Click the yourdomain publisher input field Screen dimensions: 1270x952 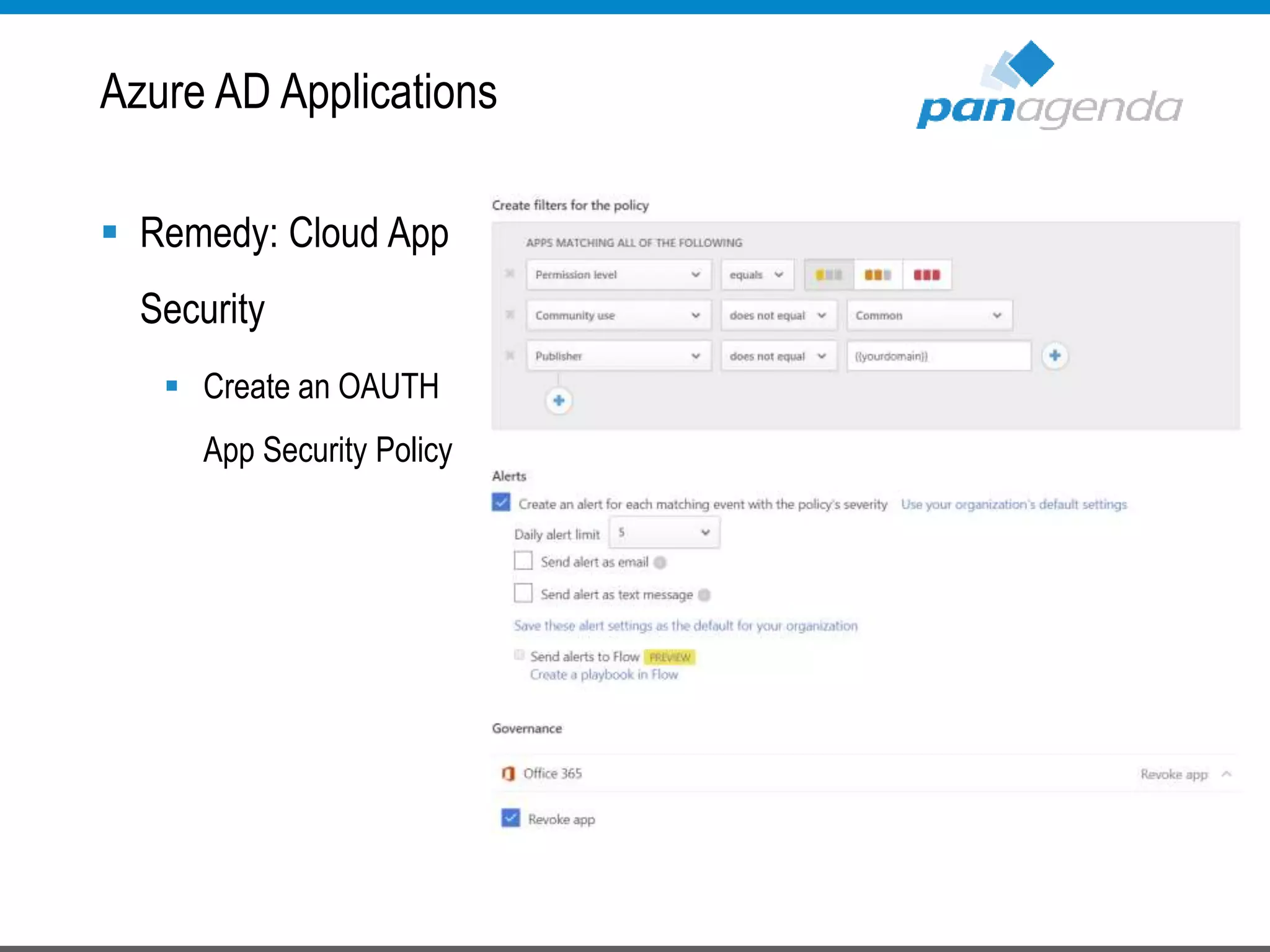tap(939, 356)
